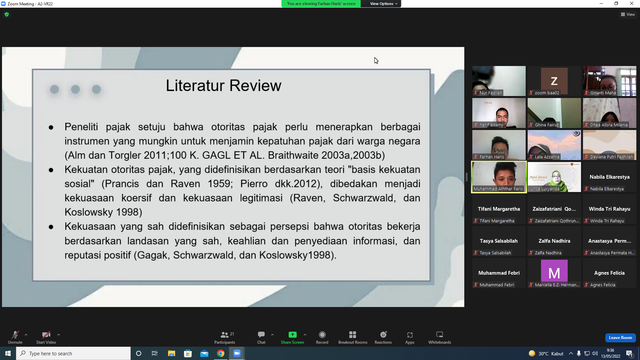Click the View layout button

pos(628,14)
